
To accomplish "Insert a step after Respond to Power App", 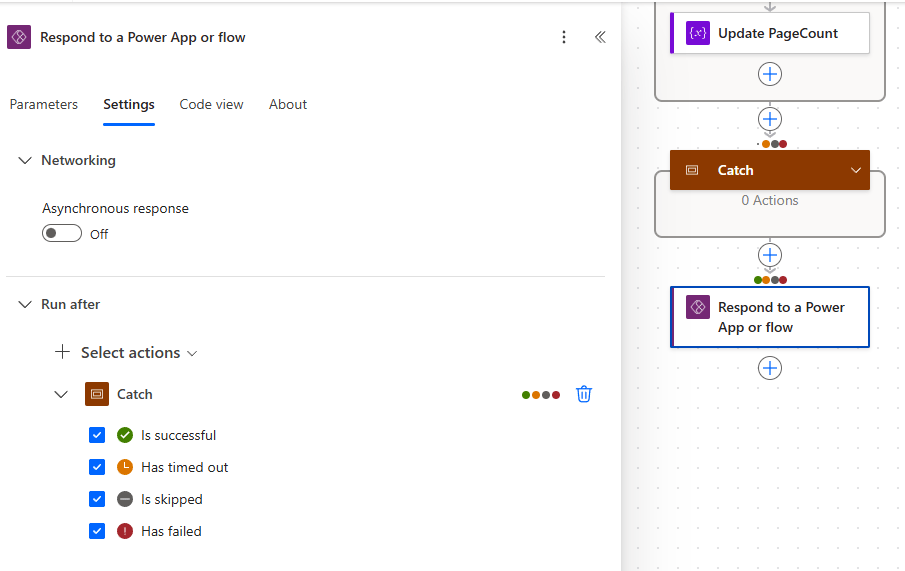I will (769, 368).
